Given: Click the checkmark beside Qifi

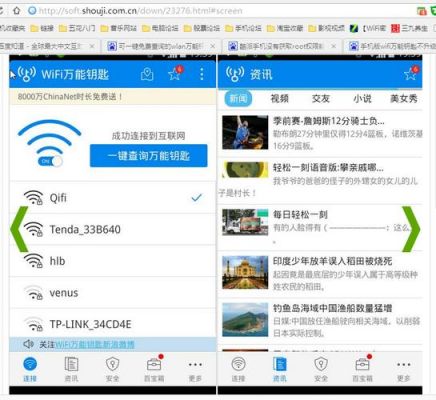Looking at the screenshot, I should [197, 198].
